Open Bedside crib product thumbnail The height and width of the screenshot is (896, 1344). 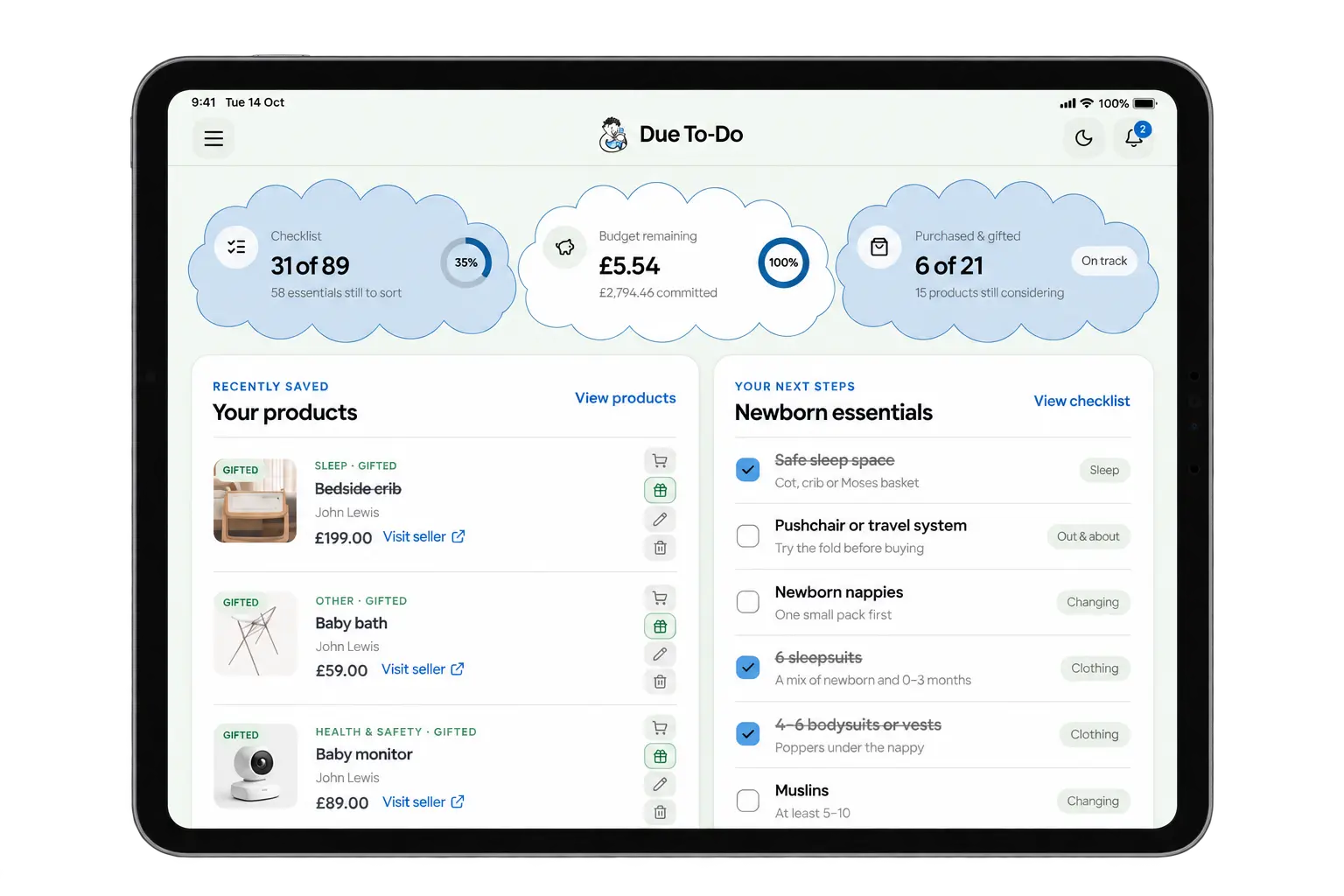click(255, 500)
